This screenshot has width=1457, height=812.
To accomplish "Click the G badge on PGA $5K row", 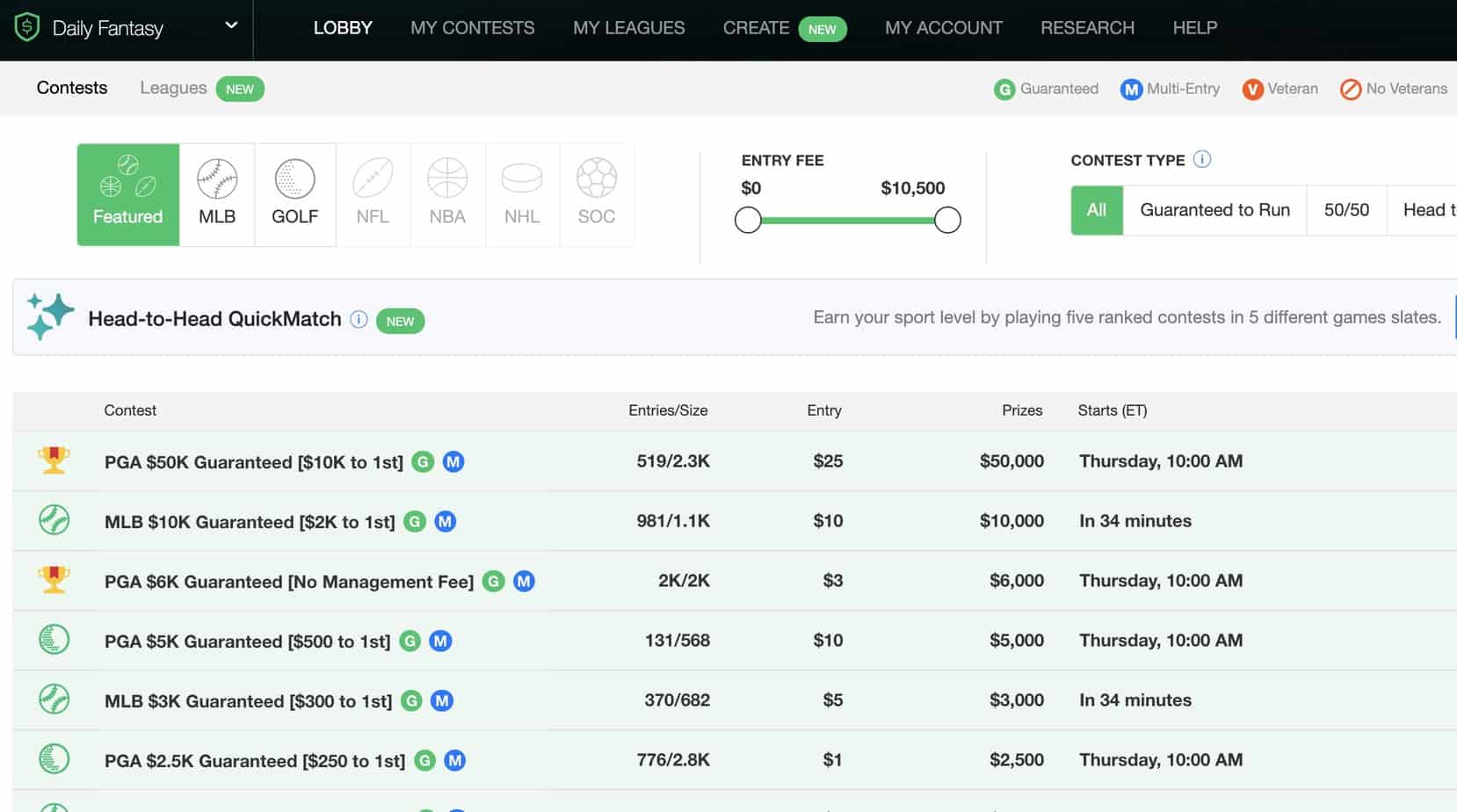I will pos(410,641).
